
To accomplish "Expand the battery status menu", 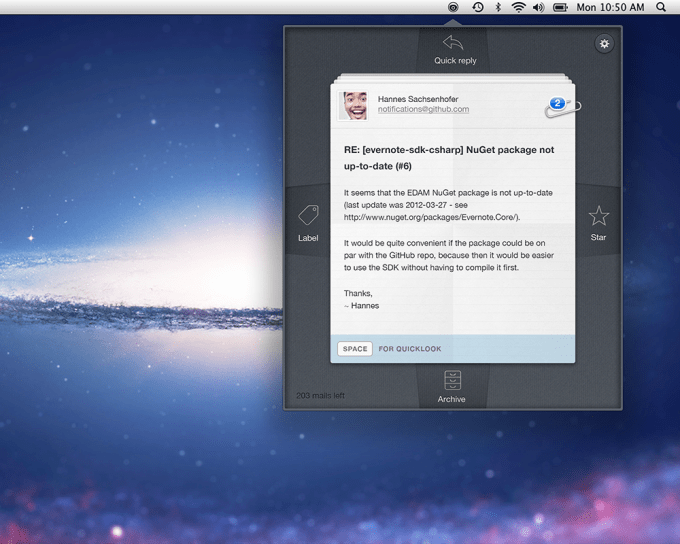I will pos(560,7).
